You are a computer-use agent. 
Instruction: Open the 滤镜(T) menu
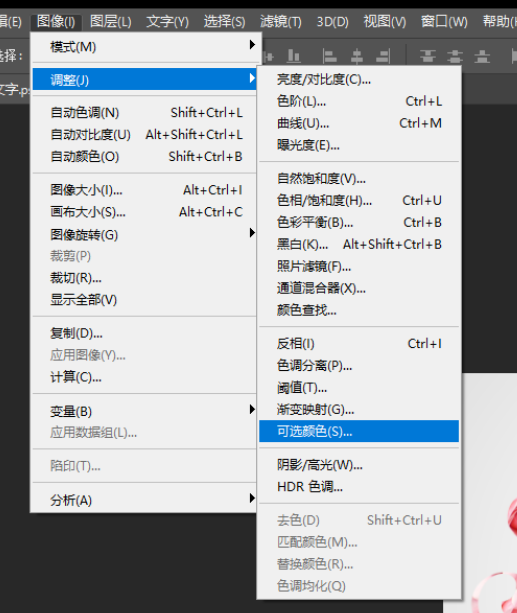(x=280, y=21)
